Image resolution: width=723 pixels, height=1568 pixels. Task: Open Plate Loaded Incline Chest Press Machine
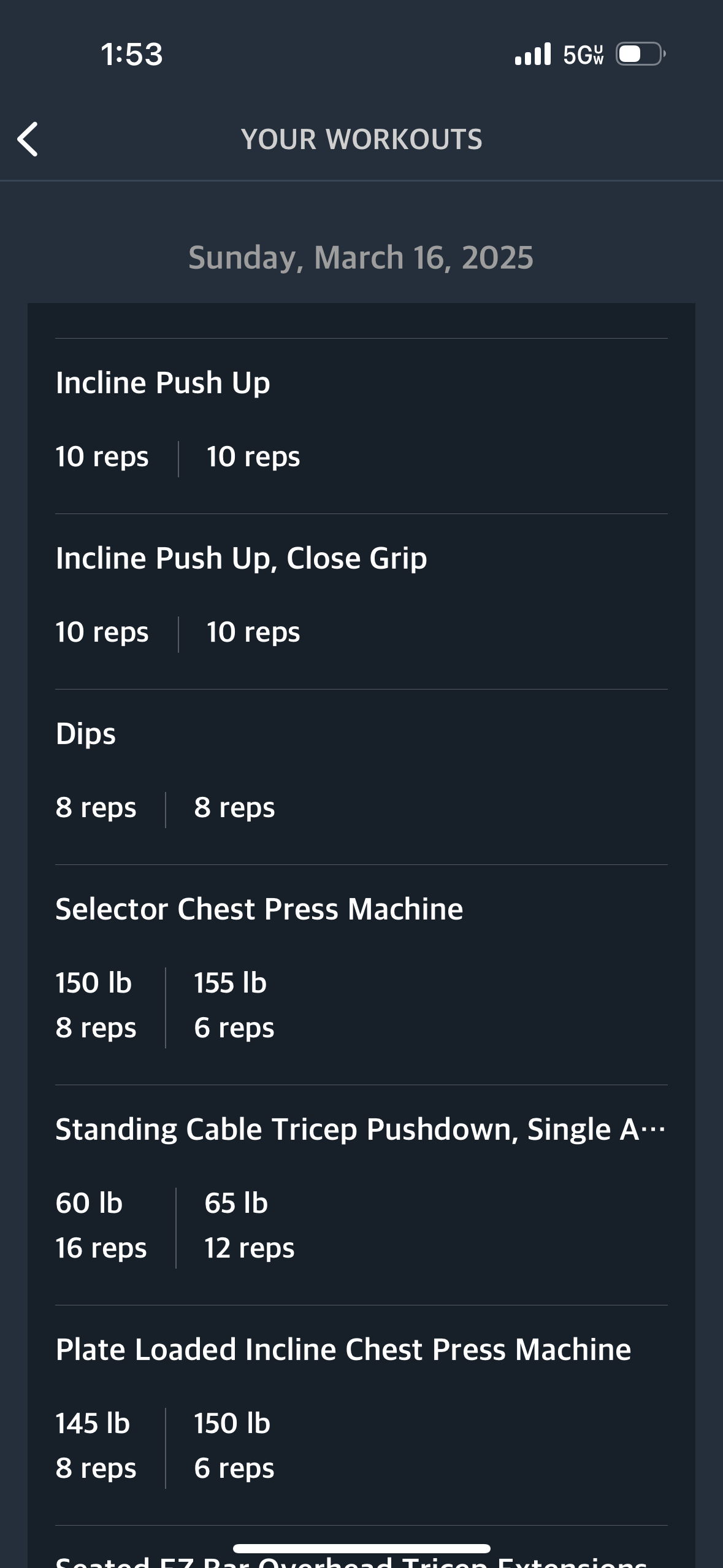click(x=343, y=1350)
